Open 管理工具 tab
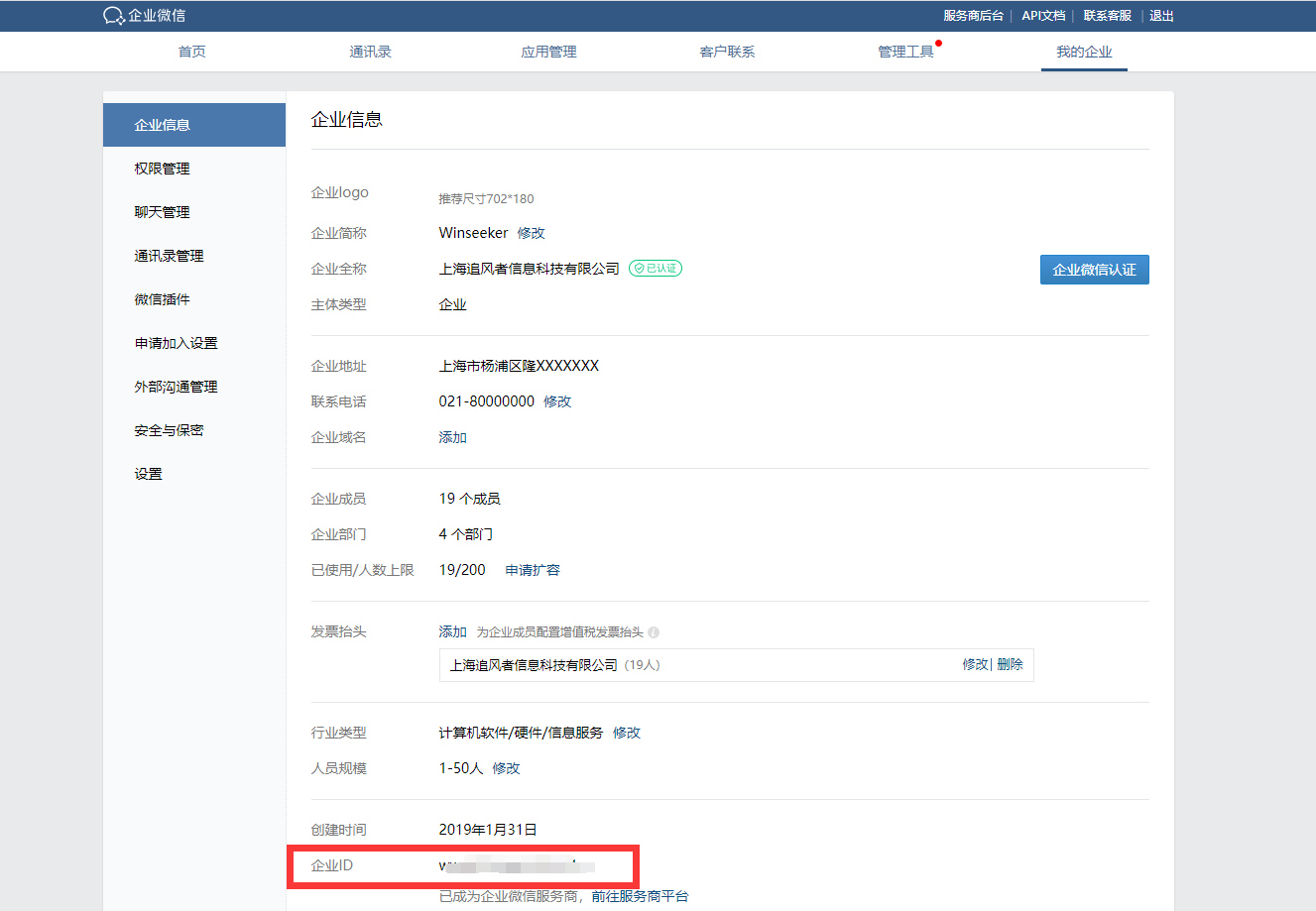The height and width of the screenshot is (911, 1316). tap(906, 52)
